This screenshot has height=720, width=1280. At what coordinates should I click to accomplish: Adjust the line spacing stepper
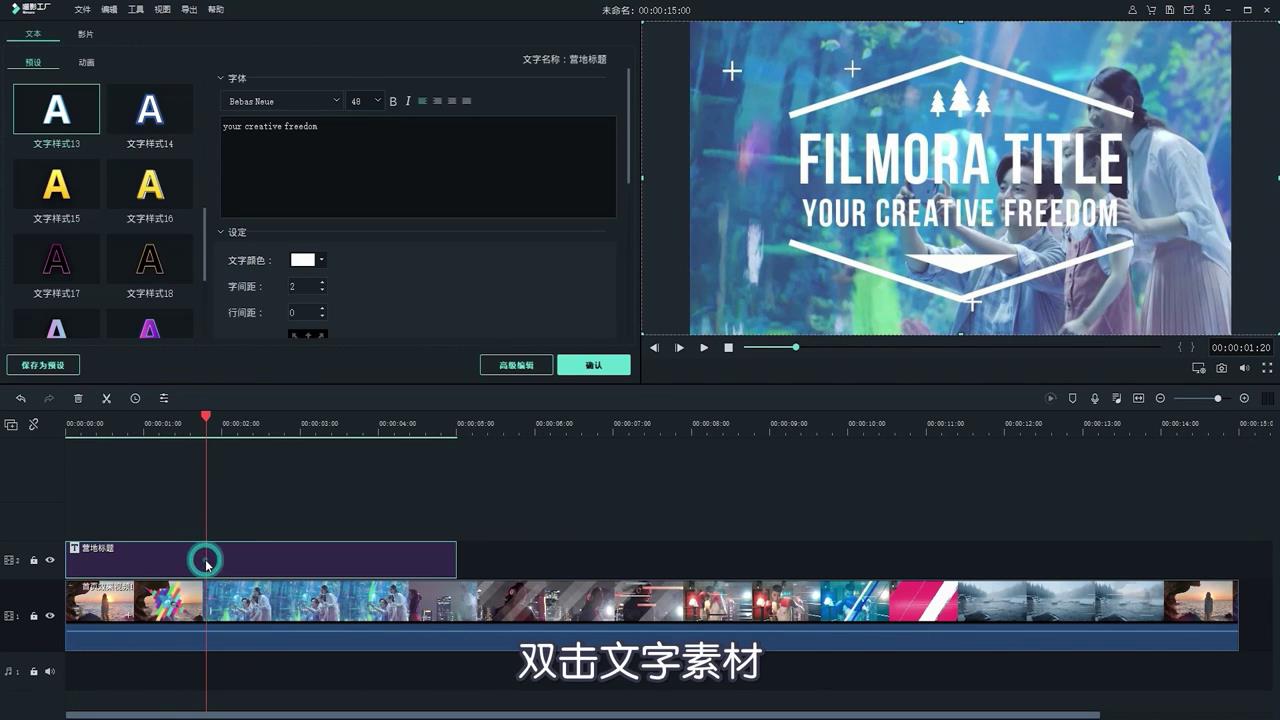322,313
